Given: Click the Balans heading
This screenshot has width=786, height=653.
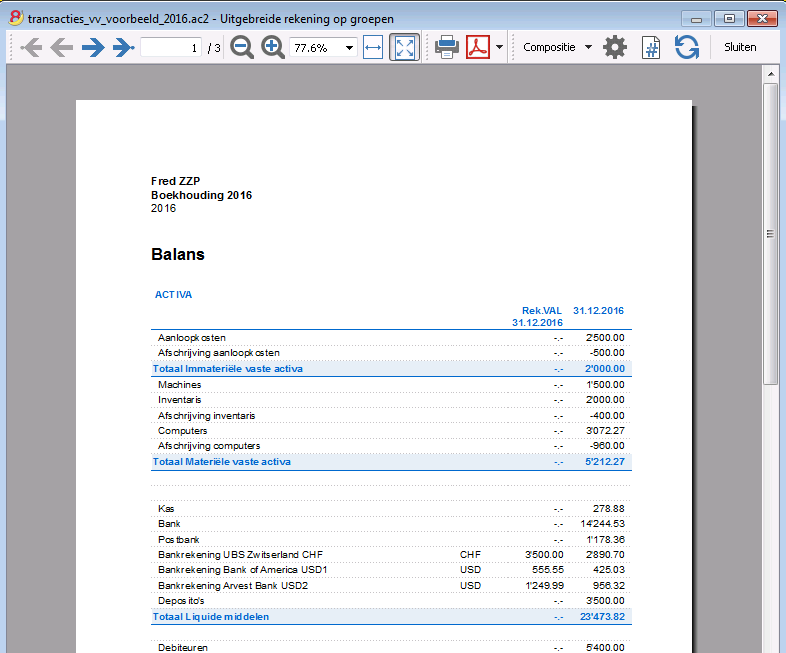Looking at the screenshot, I should click(178, 255).
